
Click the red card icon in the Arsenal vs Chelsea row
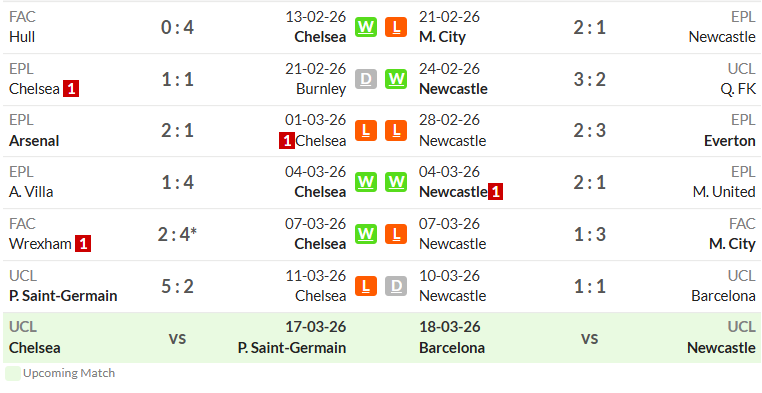tap(287, 140)
